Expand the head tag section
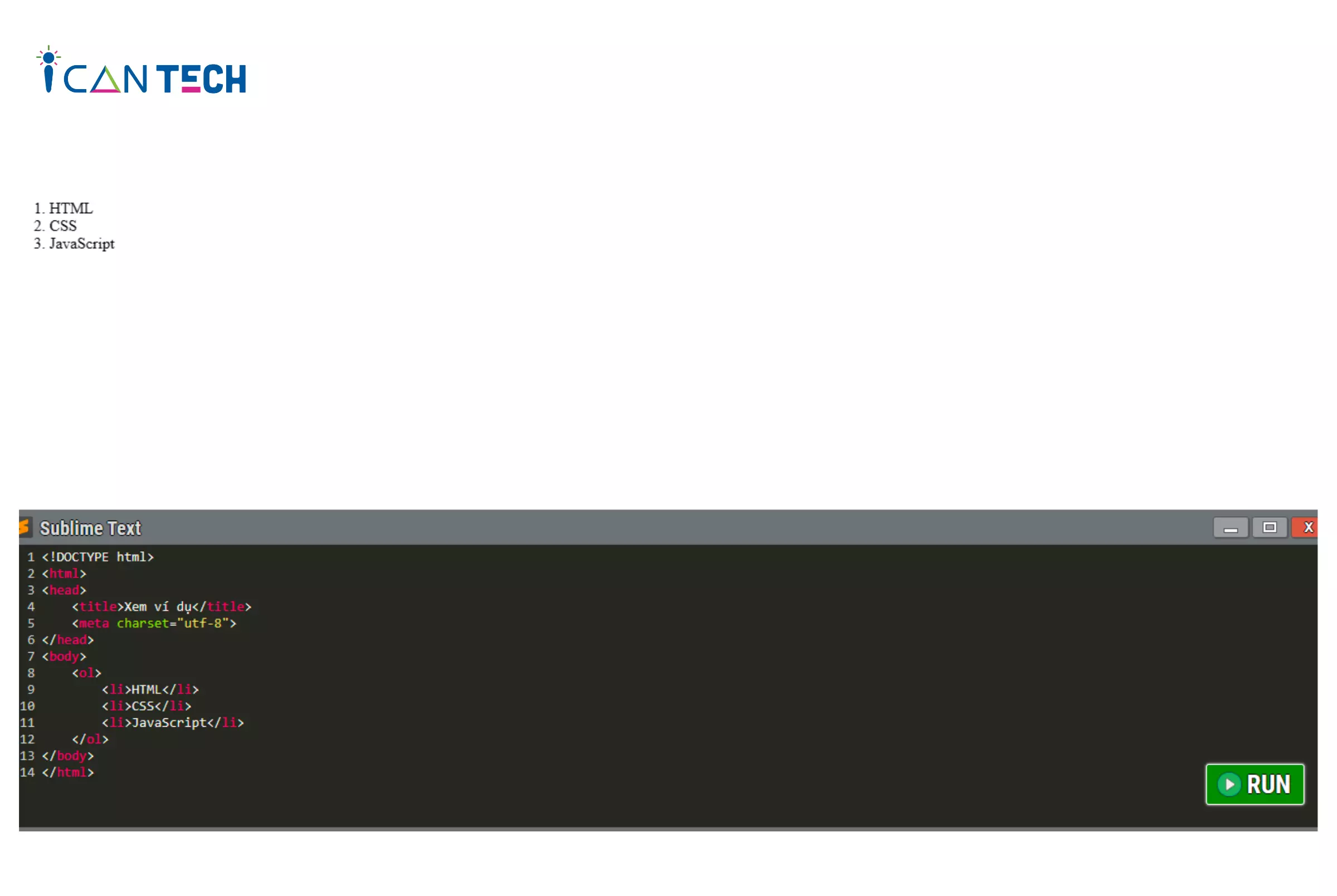The width and height of the screenshot is (1337, 896). 63,589
